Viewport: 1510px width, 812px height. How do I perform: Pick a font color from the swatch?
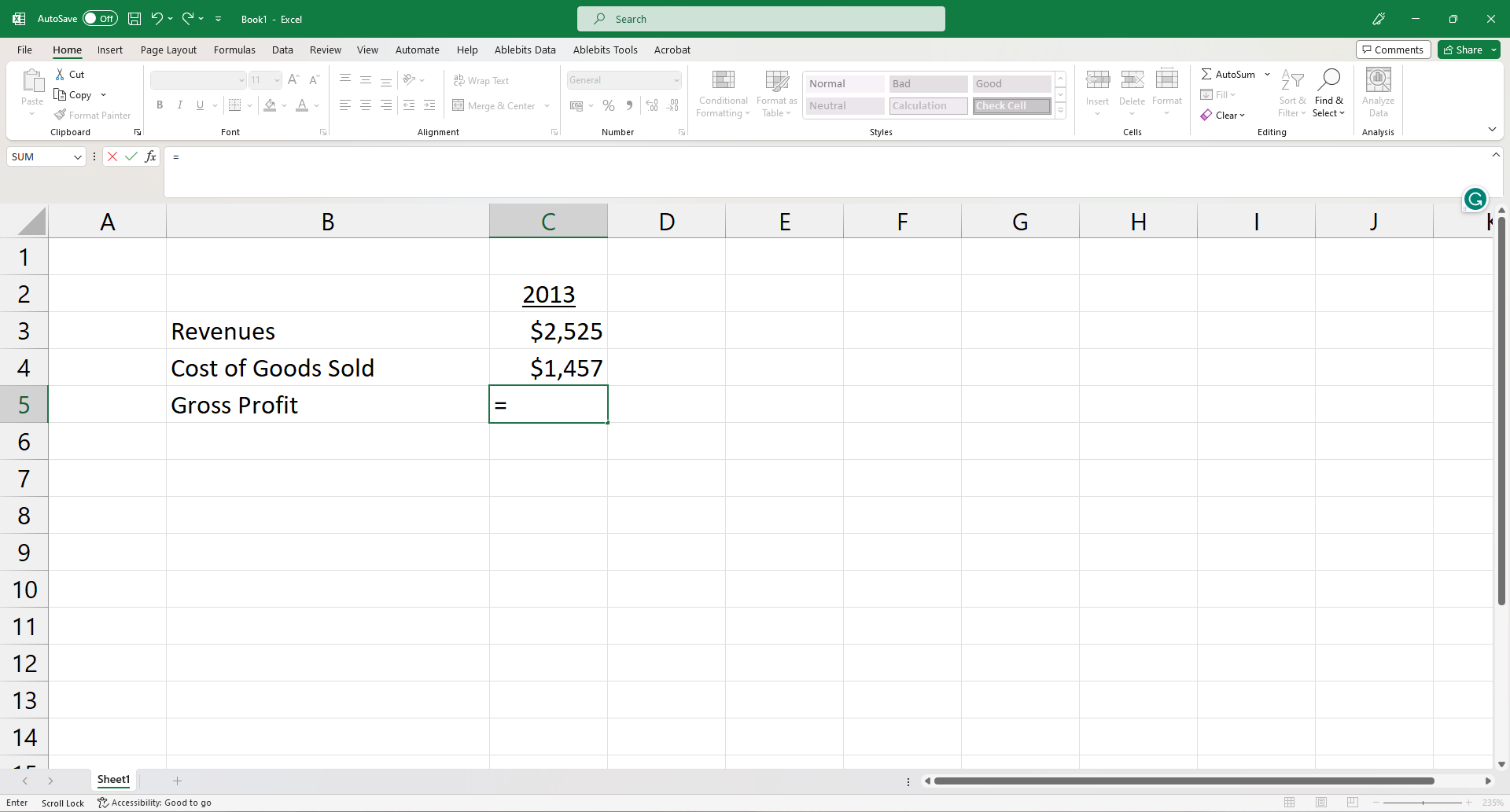pyautogui.click(x=302, y=105)
